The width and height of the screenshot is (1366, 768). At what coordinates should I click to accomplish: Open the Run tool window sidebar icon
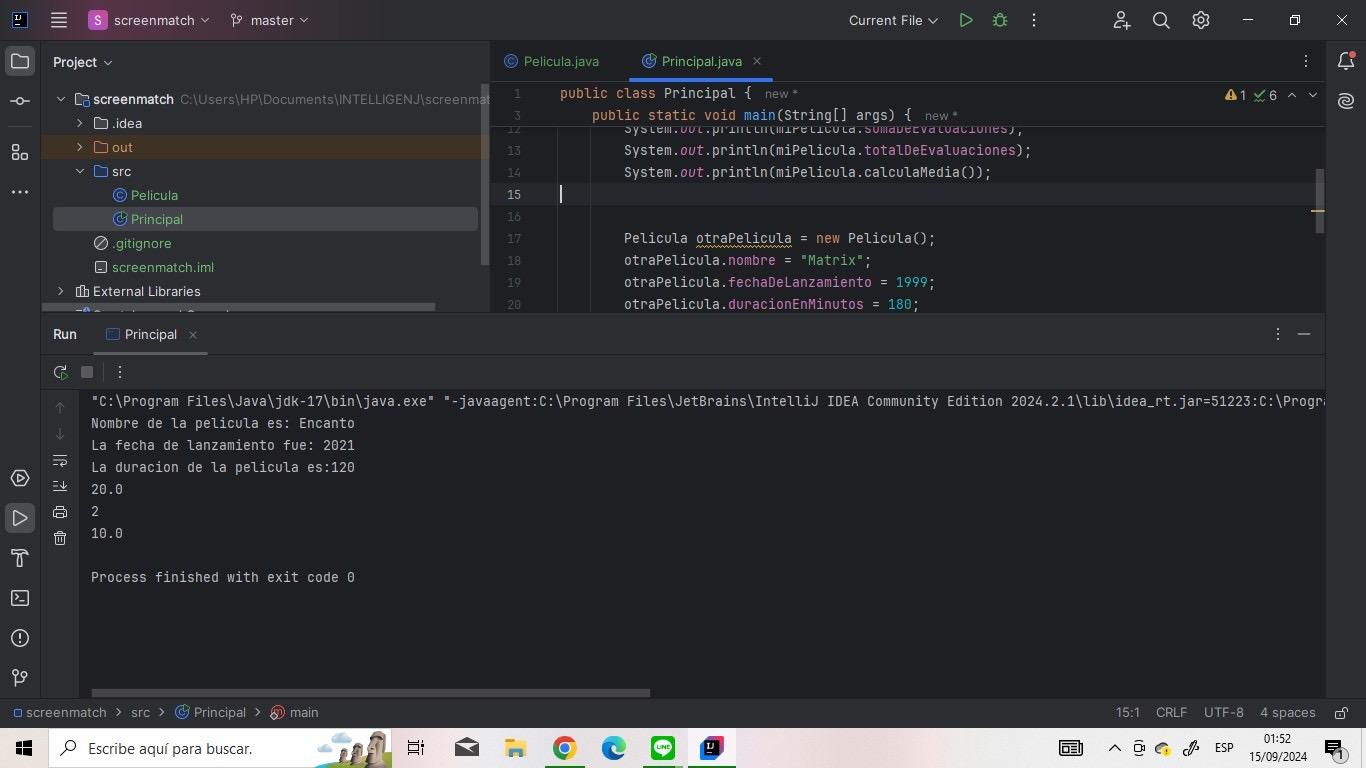[x=20, y=518]
